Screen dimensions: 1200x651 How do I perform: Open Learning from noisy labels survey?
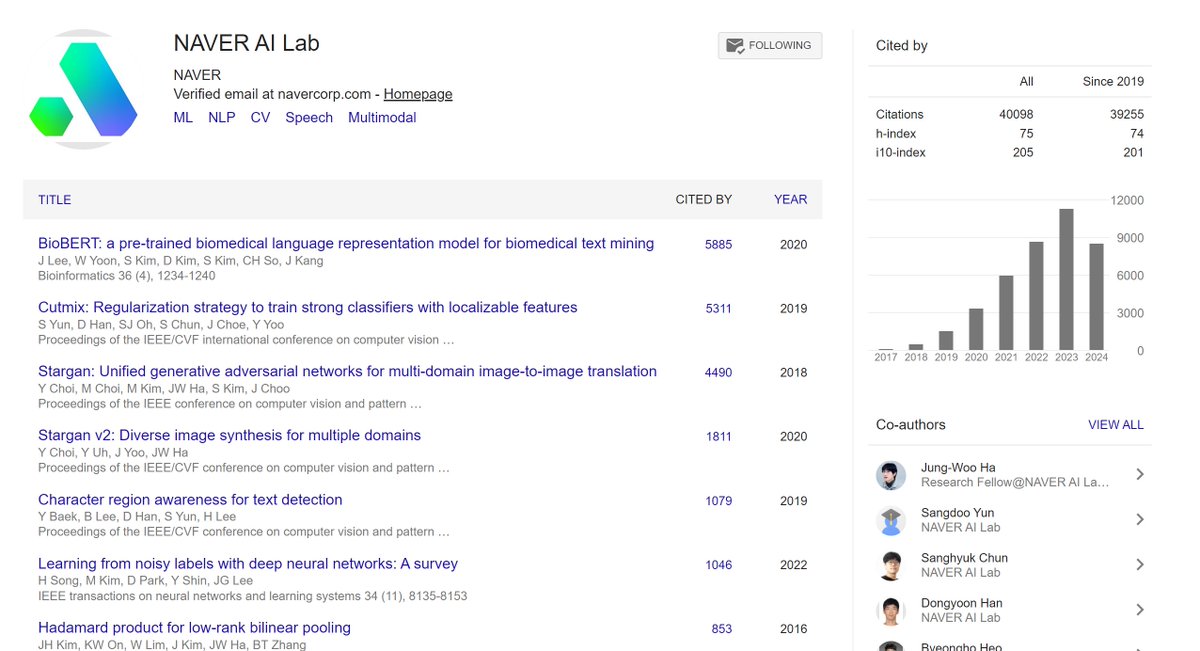tap(248, 563)
